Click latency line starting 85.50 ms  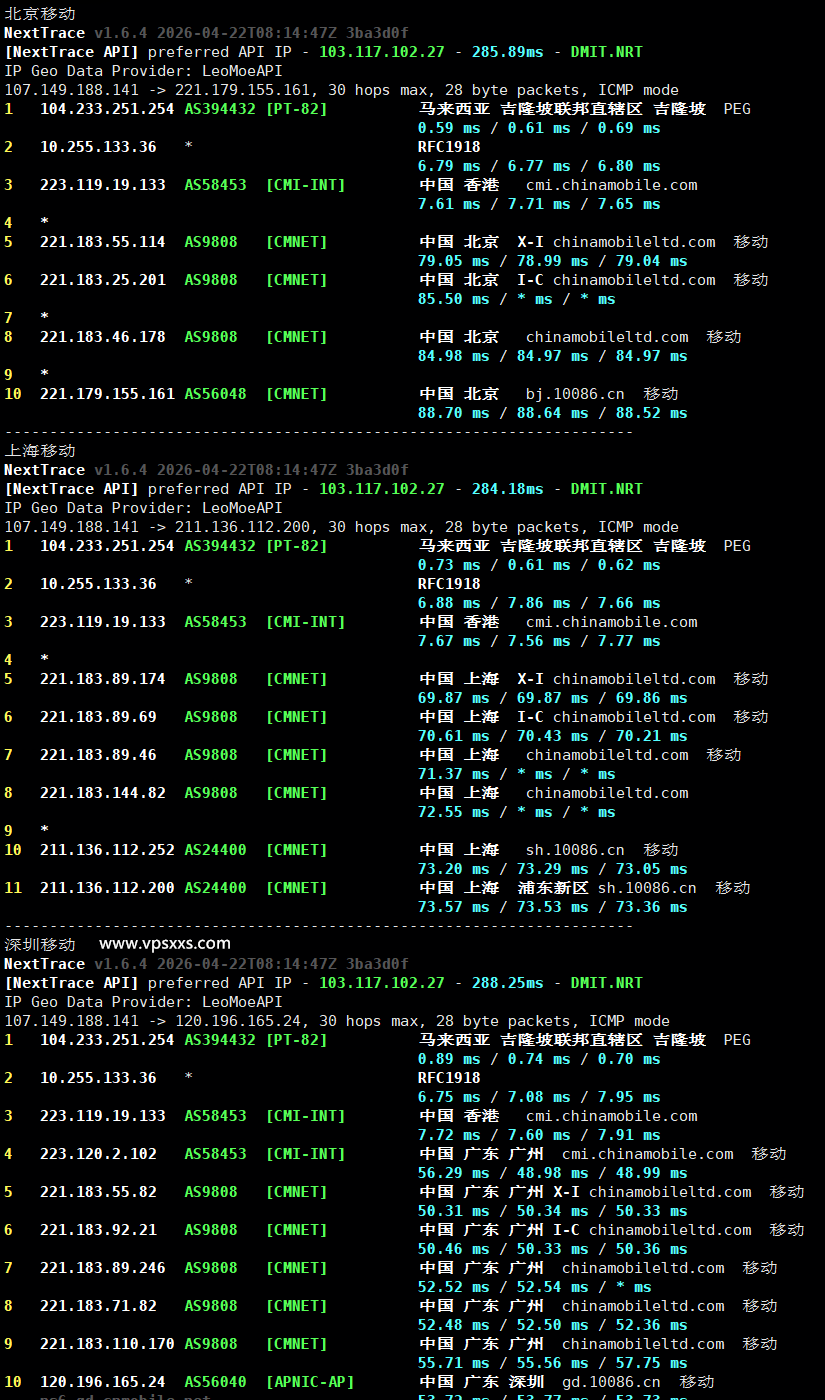click(517, 299)
